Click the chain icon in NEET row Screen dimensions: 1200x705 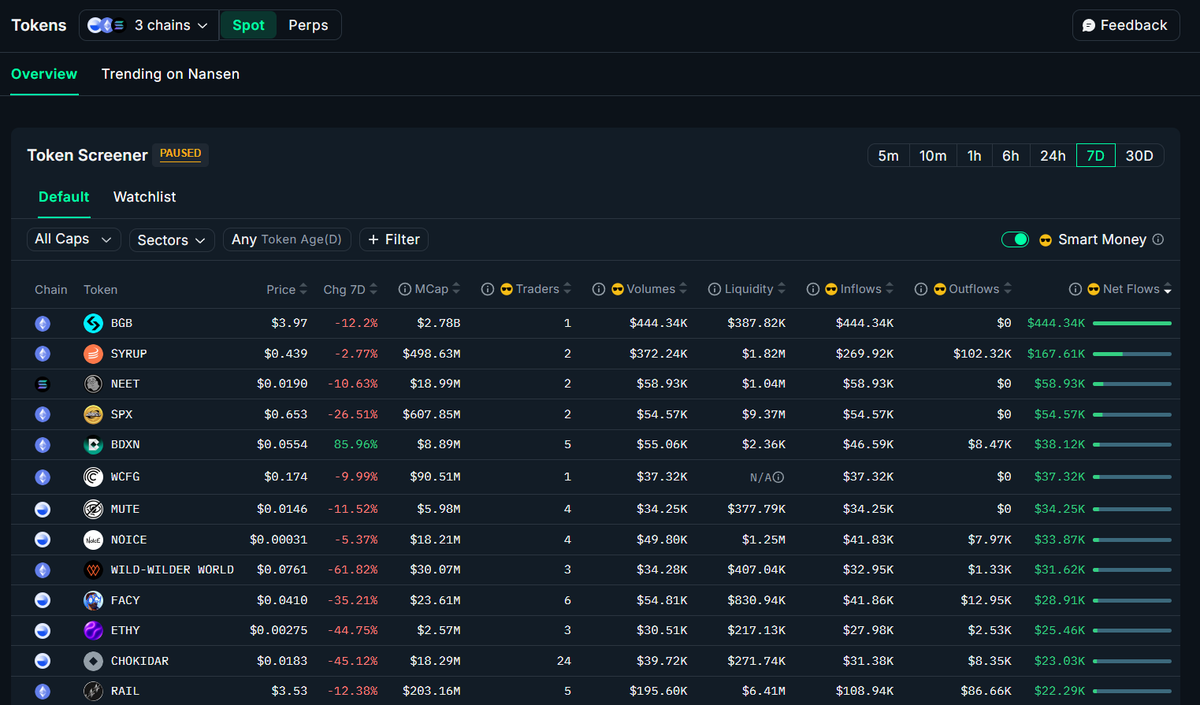[x=42, y=384]
